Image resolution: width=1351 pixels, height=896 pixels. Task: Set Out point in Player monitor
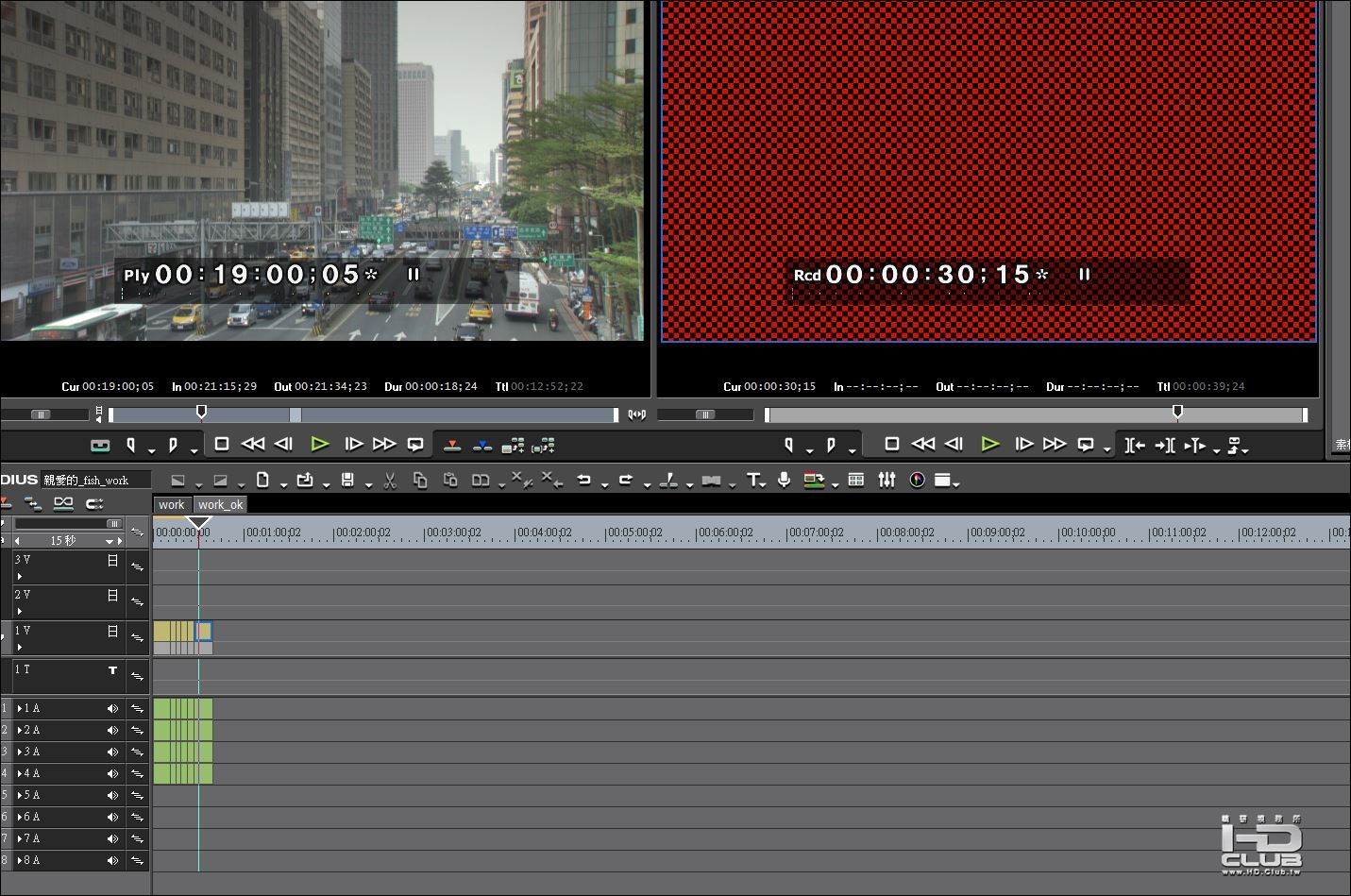click(x=173, y=445)
